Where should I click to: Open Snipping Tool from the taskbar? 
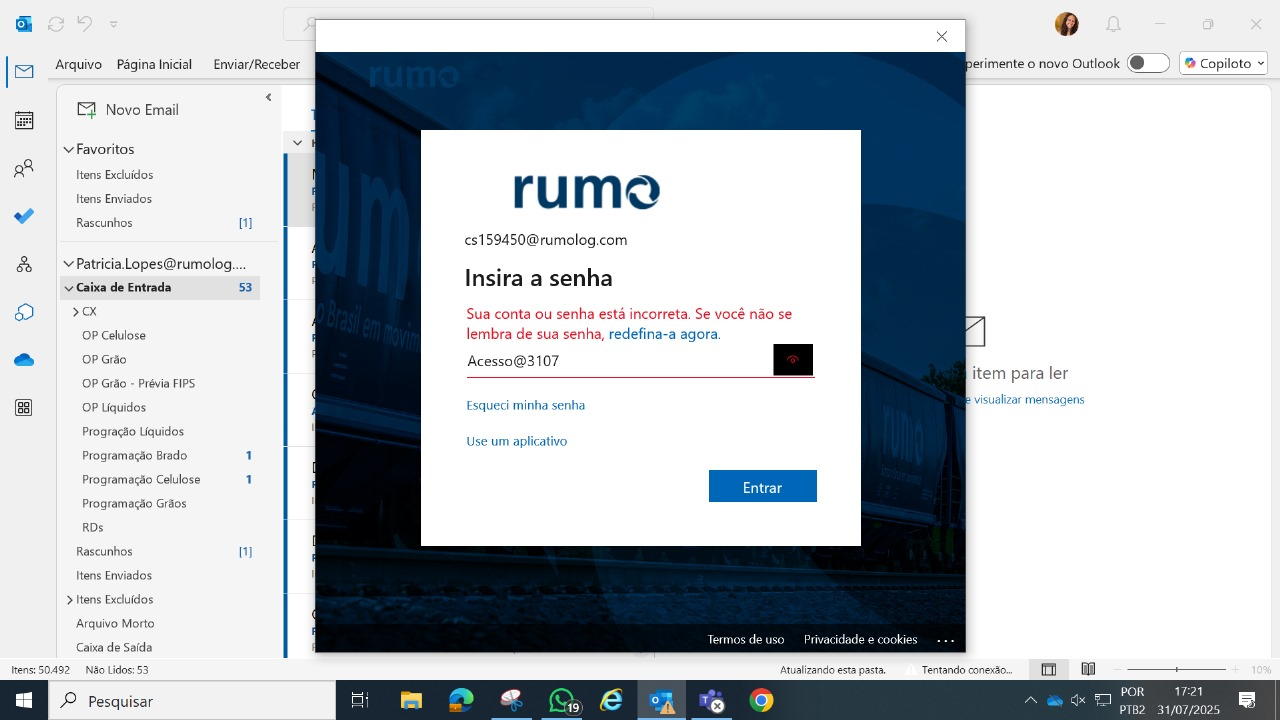pos(511,701)
